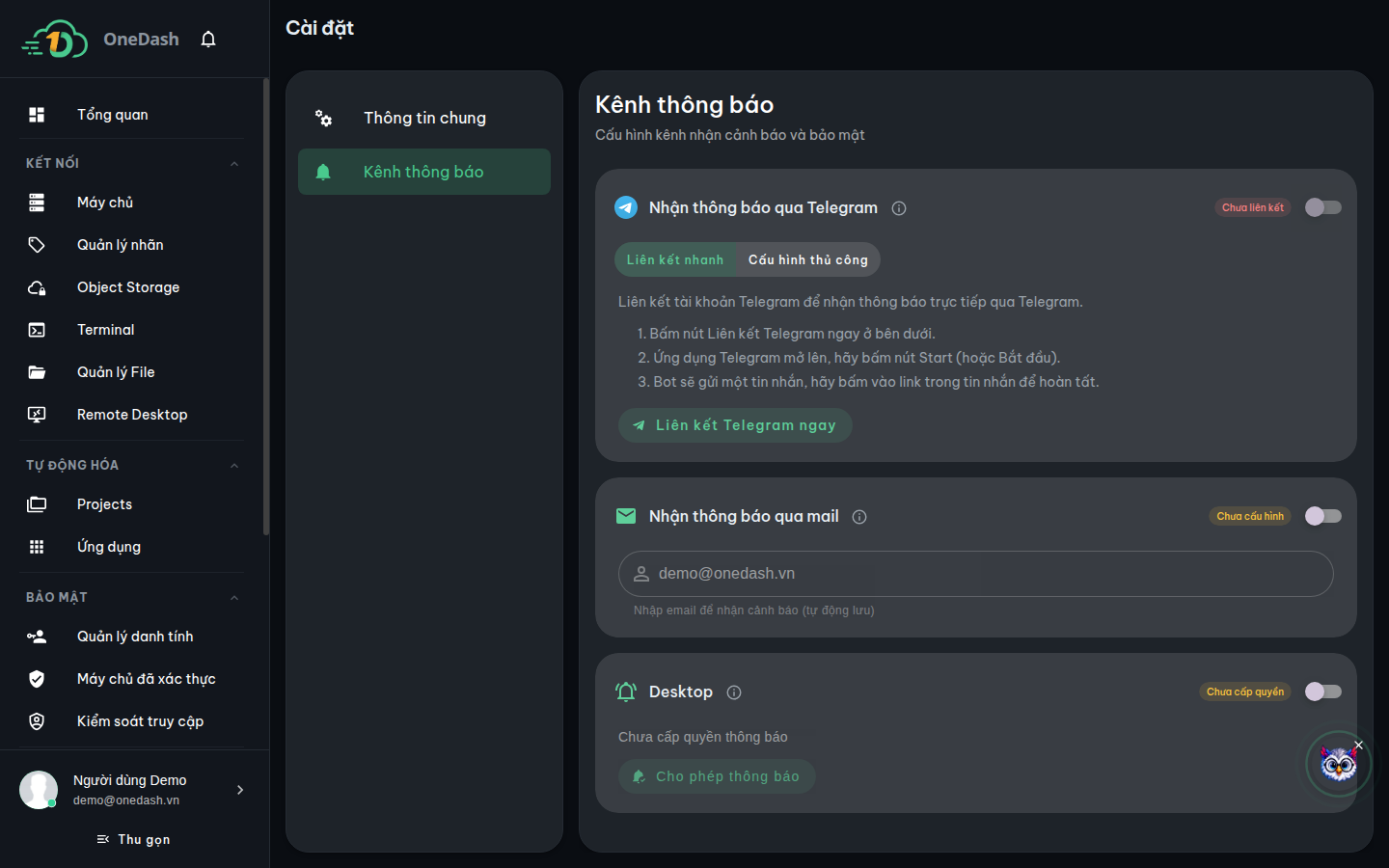Click info icon next to Desktop heading
Viewport: 1389px width, 868px height.
pyautogui.click(x=734, y=692)
